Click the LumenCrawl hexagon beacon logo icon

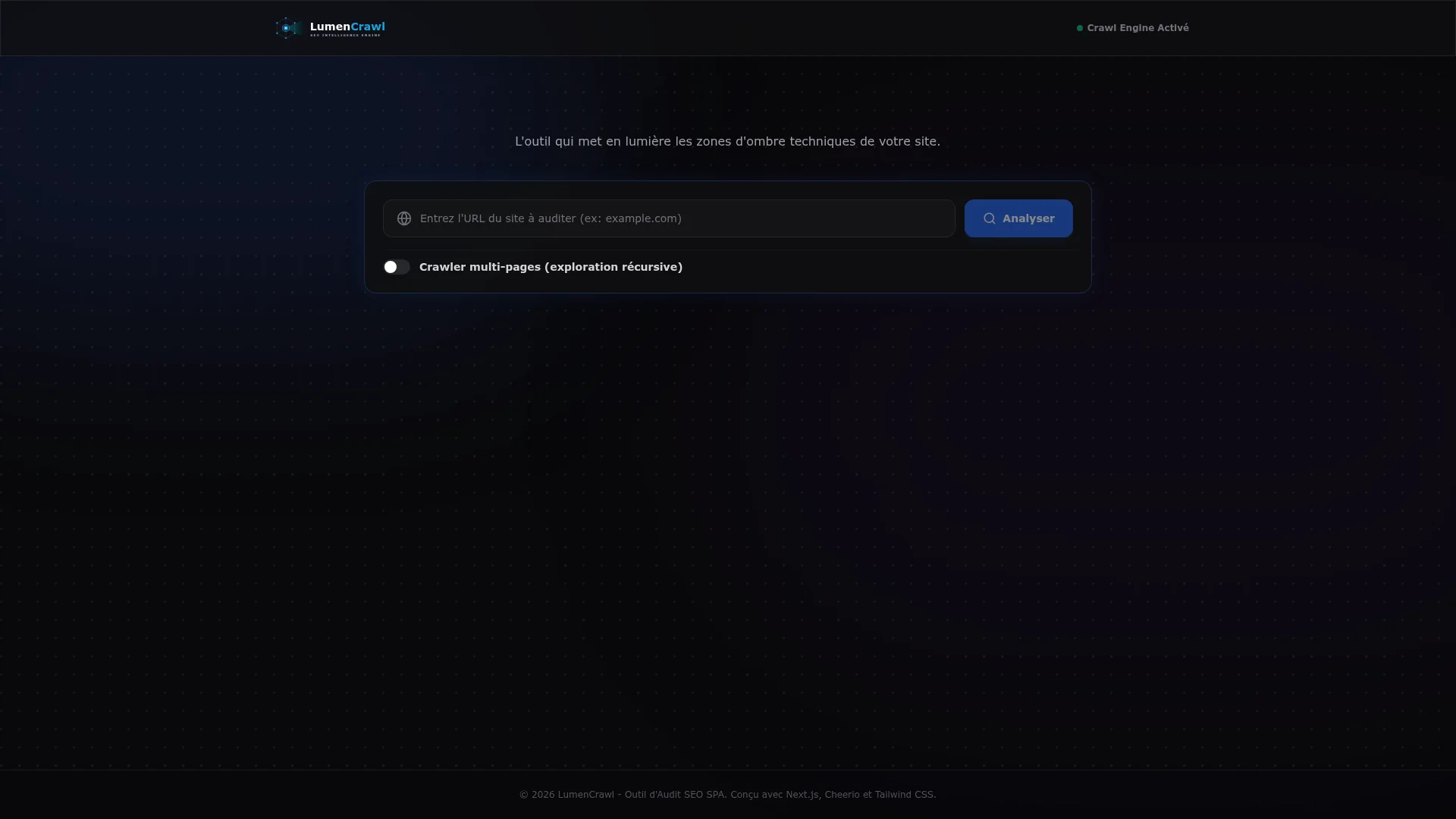pos(287,28)
